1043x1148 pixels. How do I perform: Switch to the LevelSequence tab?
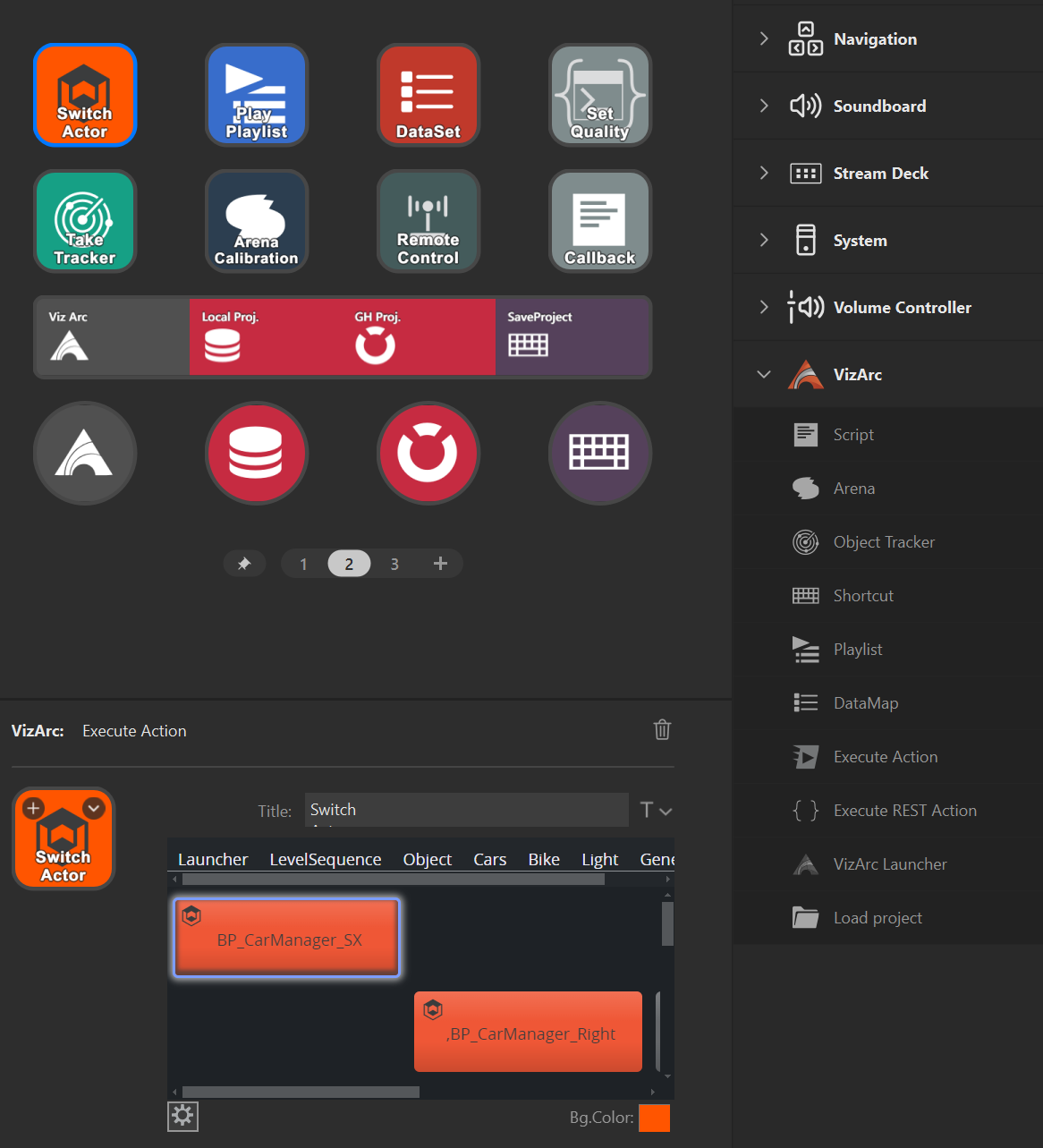point(326,859)
